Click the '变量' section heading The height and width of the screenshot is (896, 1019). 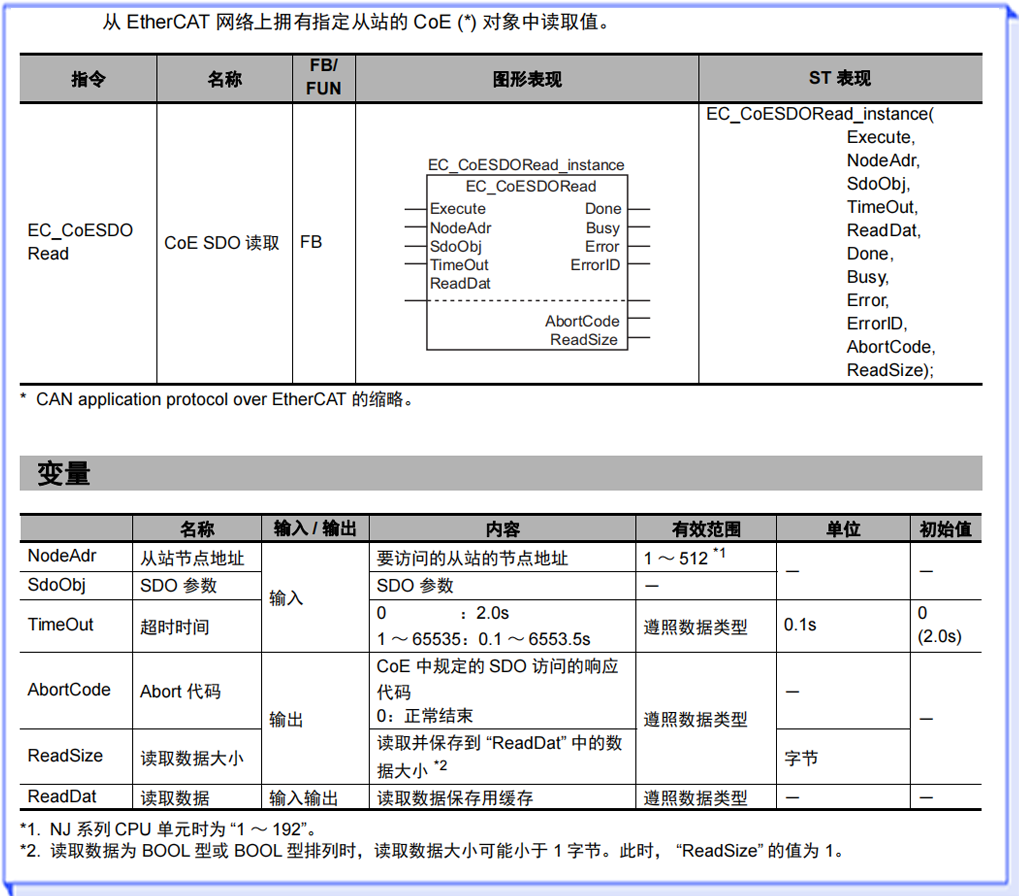64,473
